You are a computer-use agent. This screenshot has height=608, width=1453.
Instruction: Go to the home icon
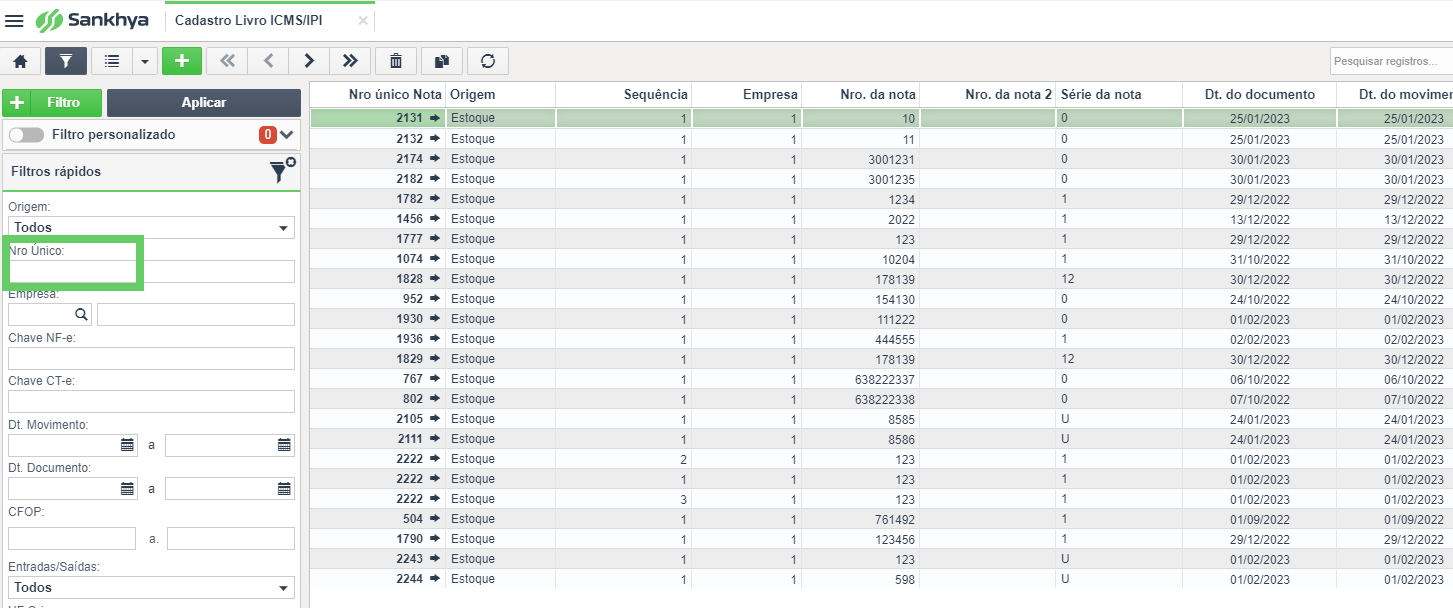coord(20,61)
